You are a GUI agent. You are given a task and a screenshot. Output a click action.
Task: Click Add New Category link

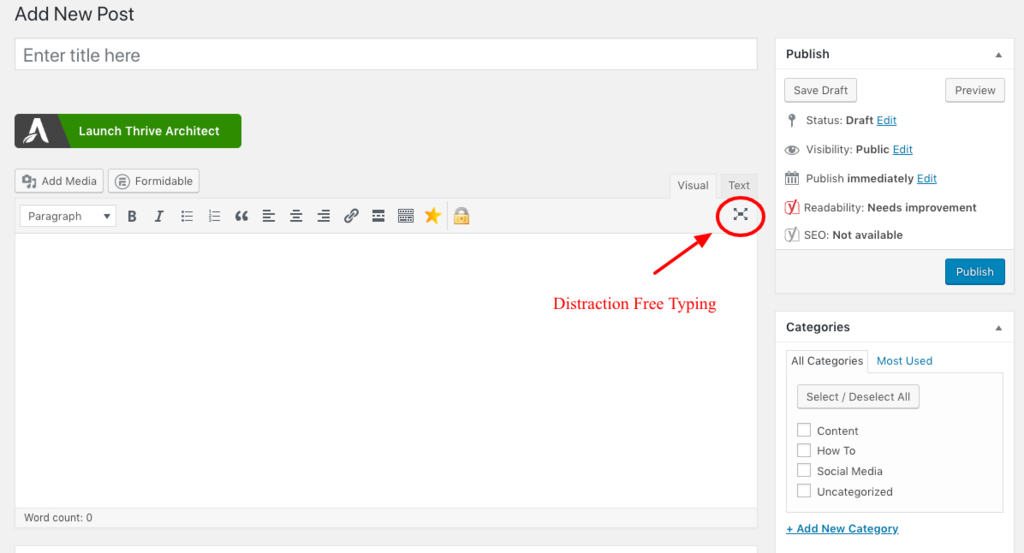(842, 528)
